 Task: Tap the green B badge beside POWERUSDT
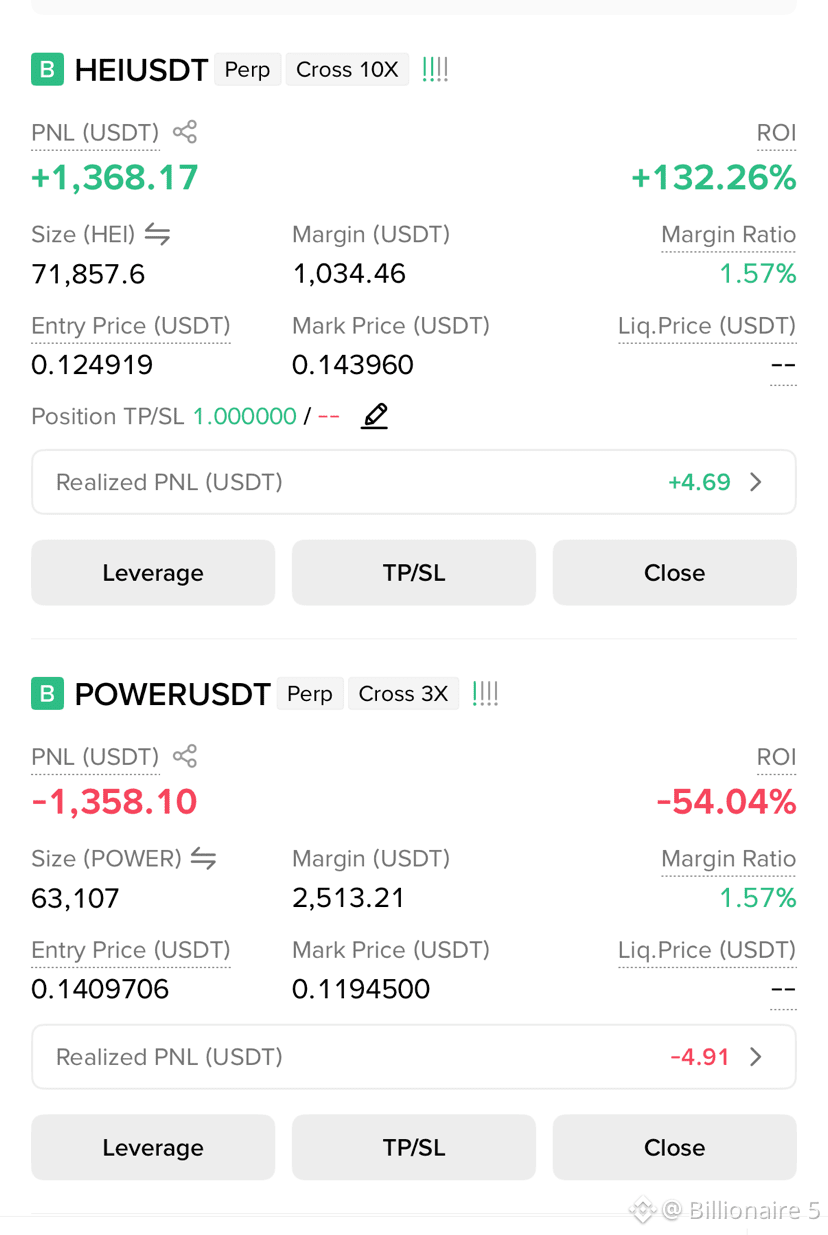pyautogui.click(x=47, y=694)
